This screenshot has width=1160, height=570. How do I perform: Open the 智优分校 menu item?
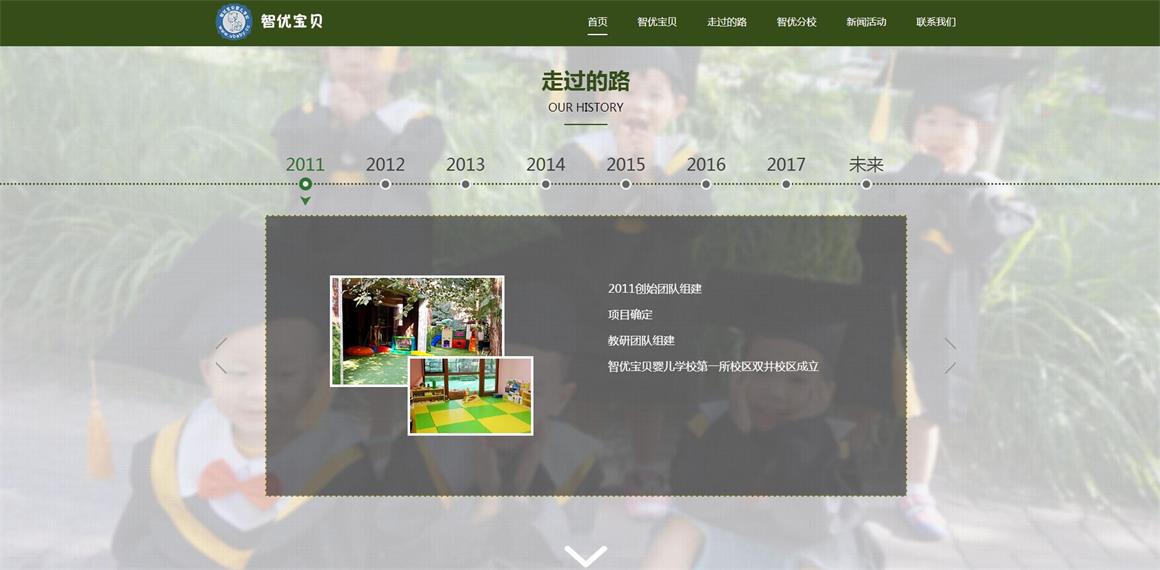tap(797, 22)
